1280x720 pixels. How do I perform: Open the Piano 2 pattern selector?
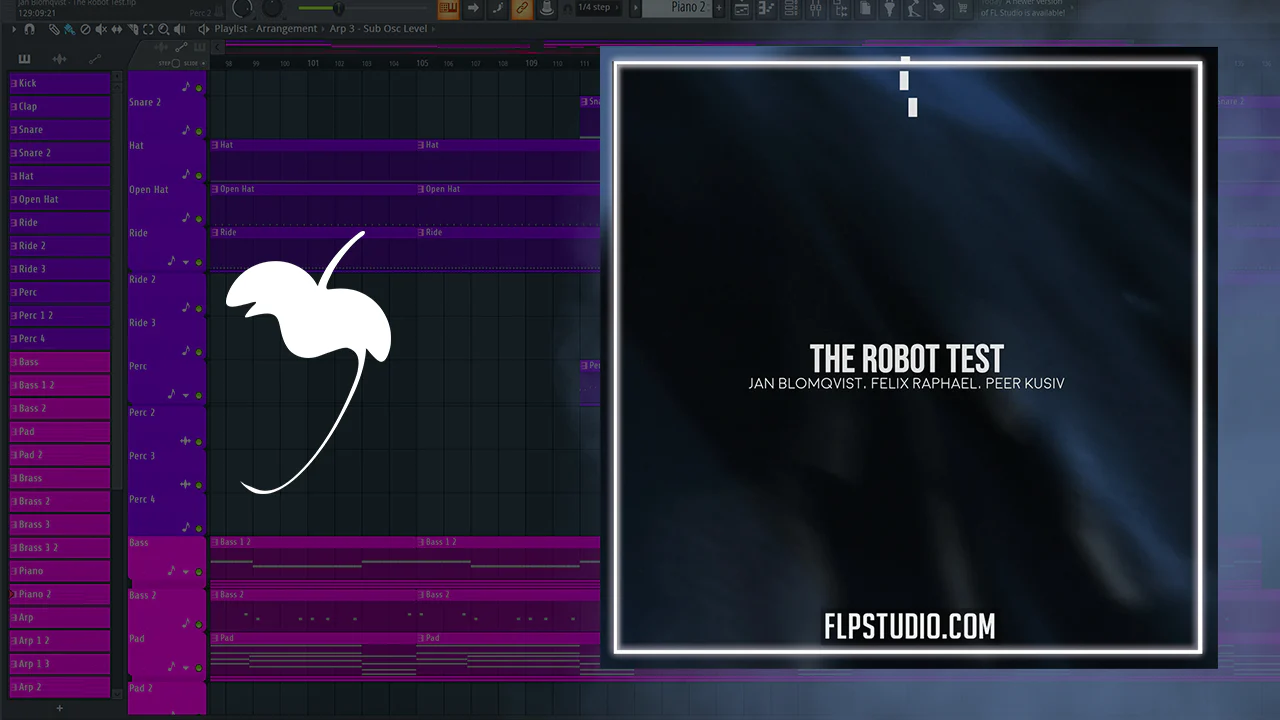[677, 8]
